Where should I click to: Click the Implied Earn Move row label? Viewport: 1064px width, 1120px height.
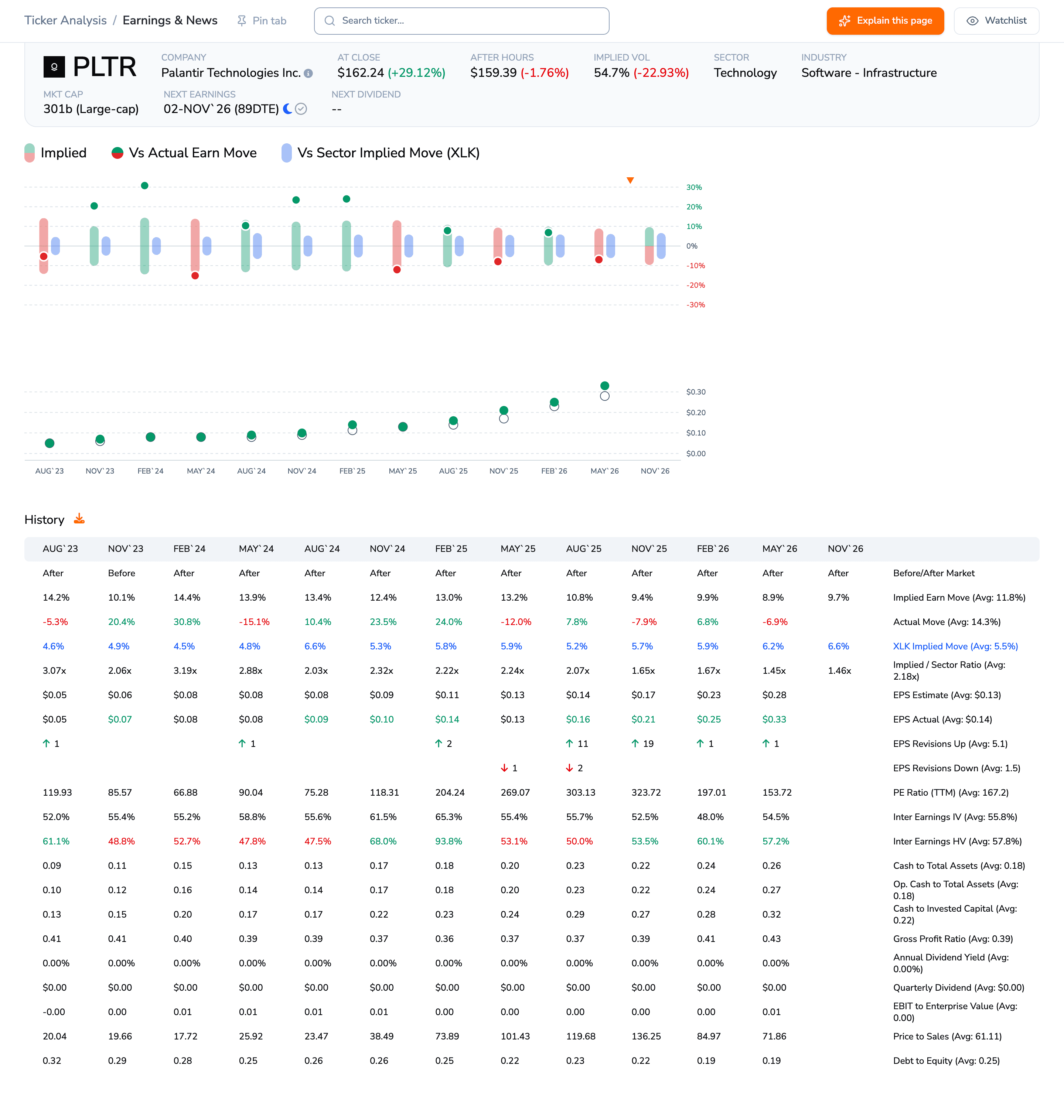click(x=959, y=597)
